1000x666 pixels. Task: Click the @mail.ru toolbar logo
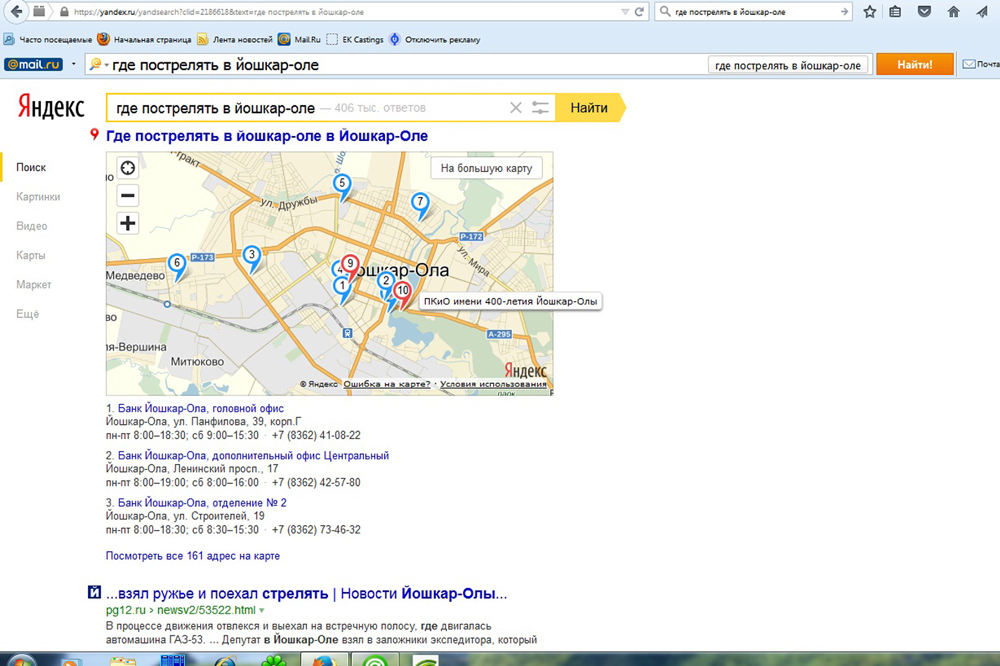[33, 64]
